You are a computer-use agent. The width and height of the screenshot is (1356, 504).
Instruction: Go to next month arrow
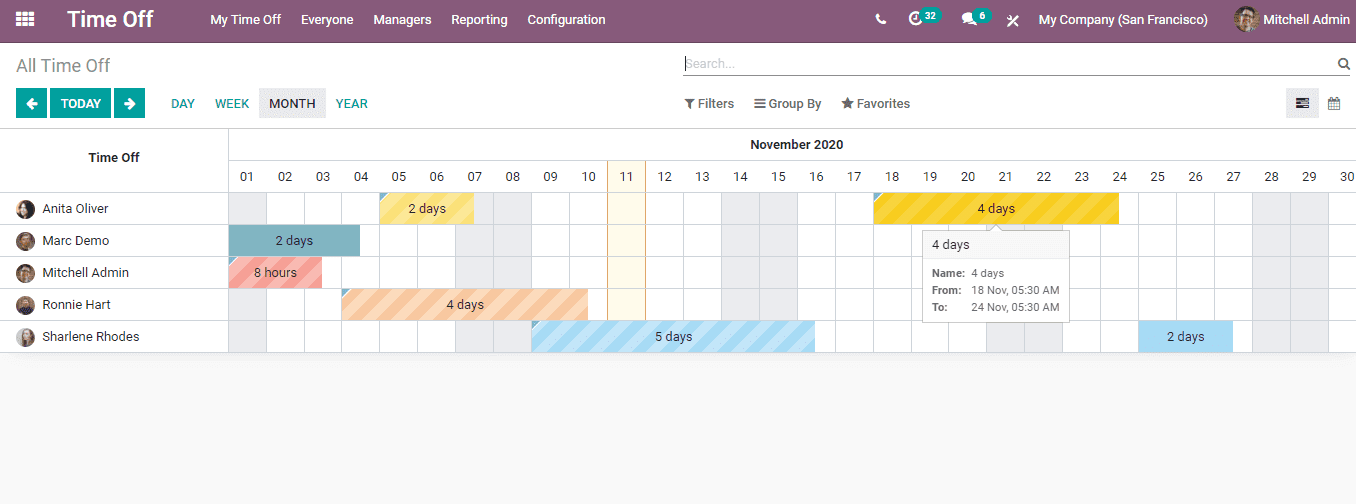[x=129, y=103]
